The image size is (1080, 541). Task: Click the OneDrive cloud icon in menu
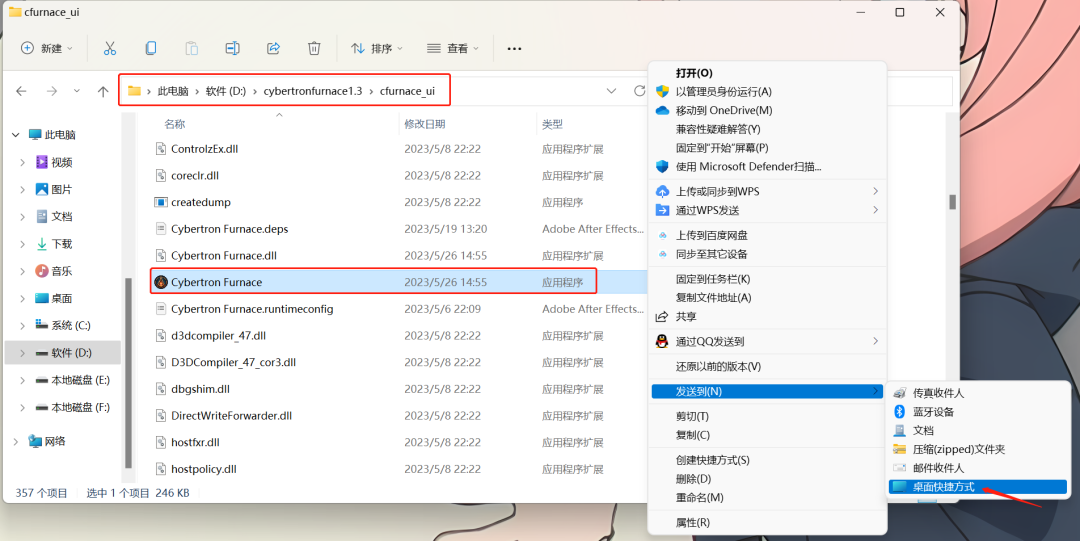662,110
